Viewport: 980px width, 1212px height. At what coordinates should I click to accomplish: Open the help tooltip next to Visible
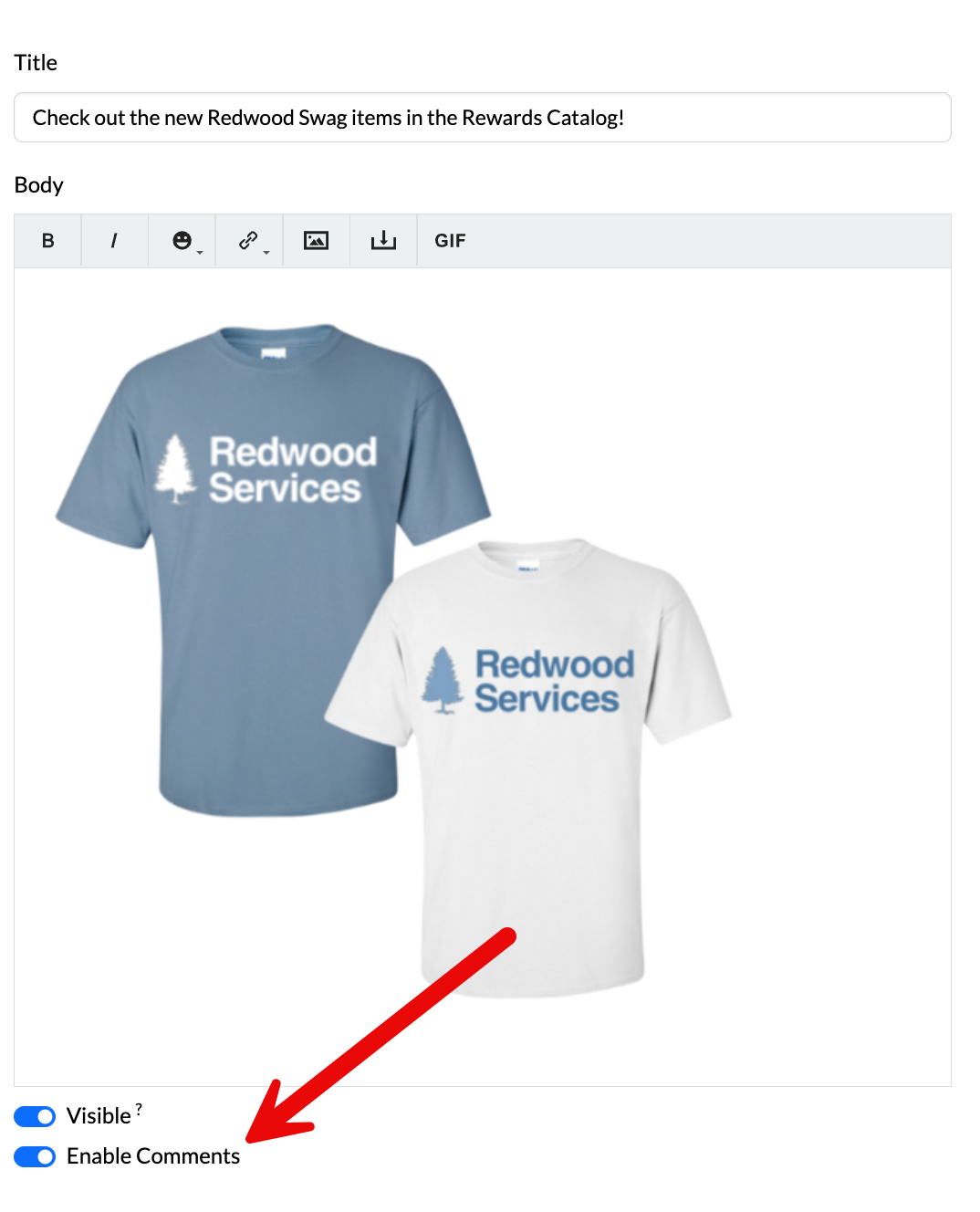pyautogui.click(x=139, y=1107)
